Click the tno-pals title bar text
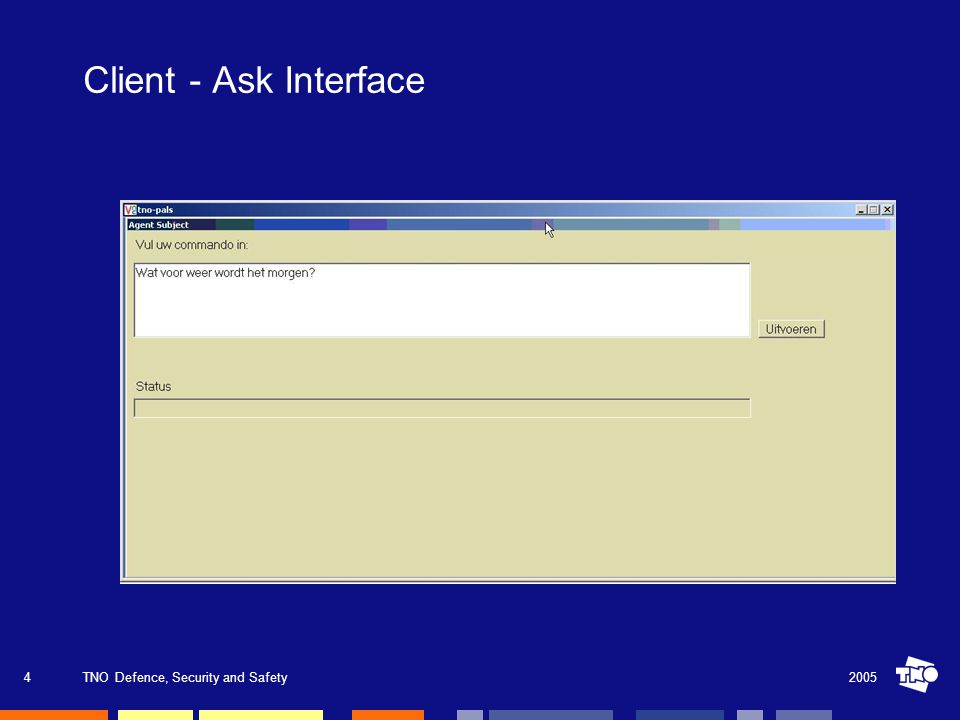The width and height of the screenshot is (960, 720). tap(156, 209)
